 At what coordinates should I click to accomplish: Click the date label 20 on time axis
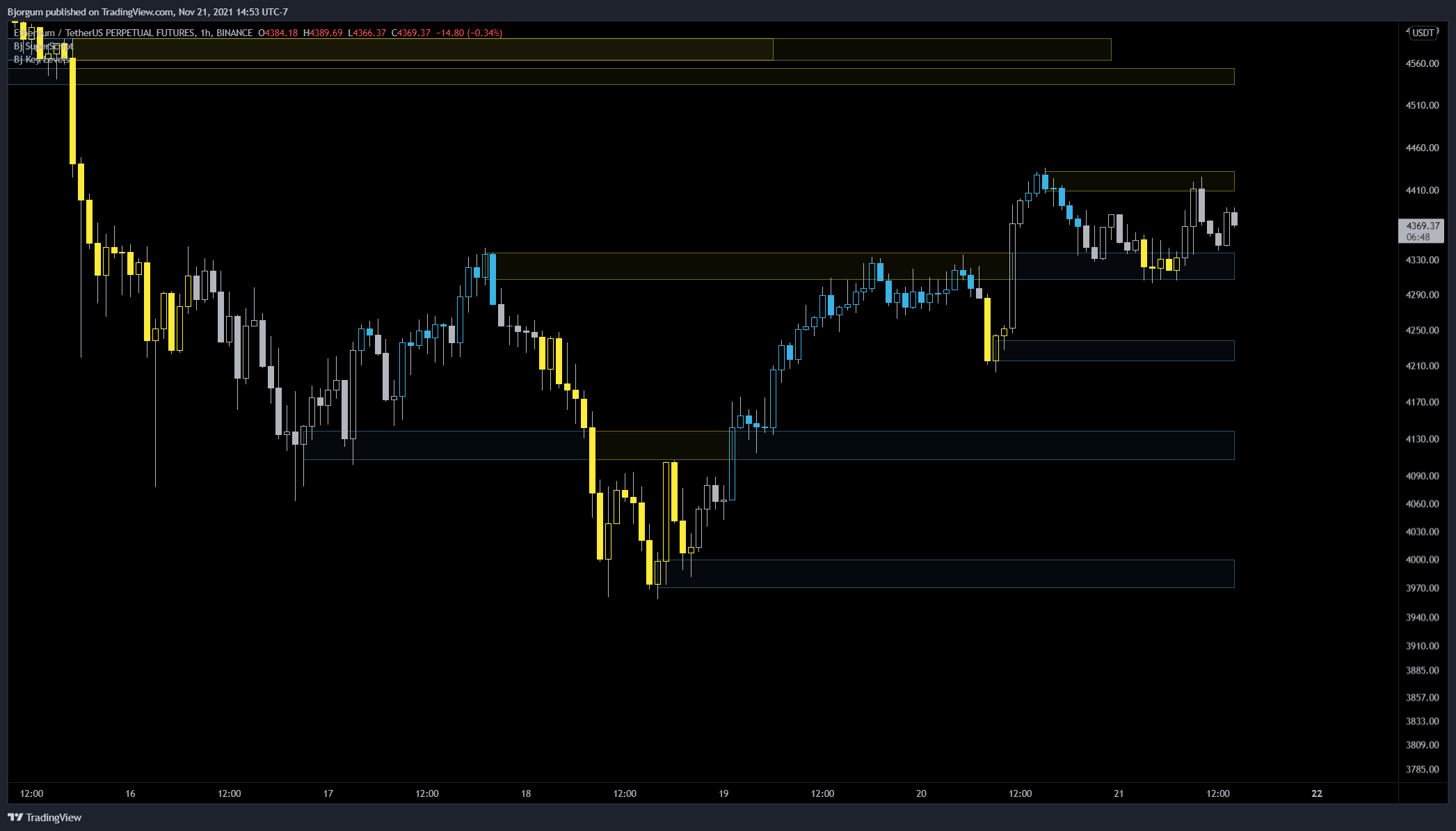tap(921, 793)
